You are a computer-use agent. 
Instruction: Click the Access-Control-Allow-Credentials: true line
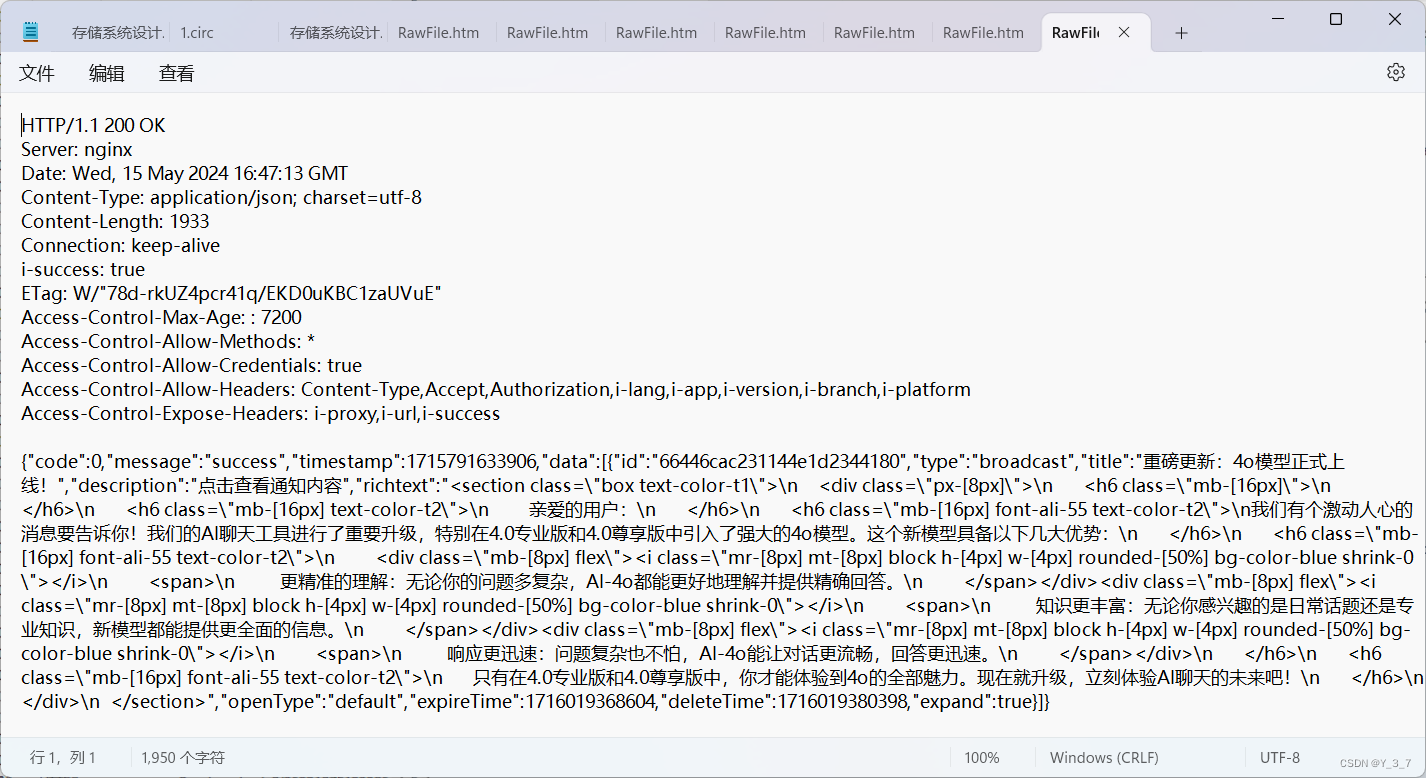point(191,365)
